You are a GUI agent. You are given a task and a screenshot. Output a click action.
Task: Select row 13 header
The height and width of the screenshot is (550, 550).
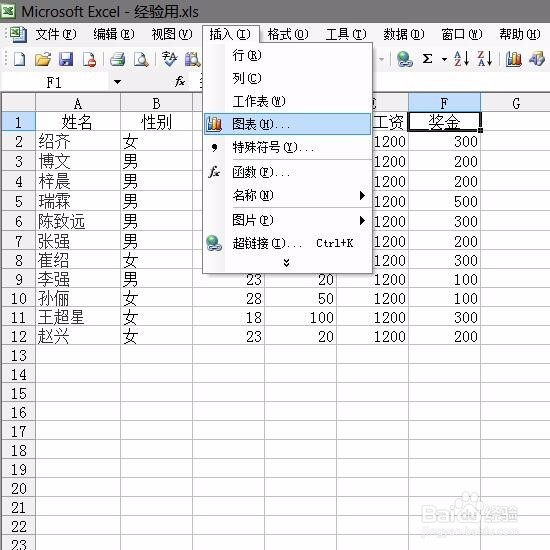pyautogui.click(x=19, y=356)
